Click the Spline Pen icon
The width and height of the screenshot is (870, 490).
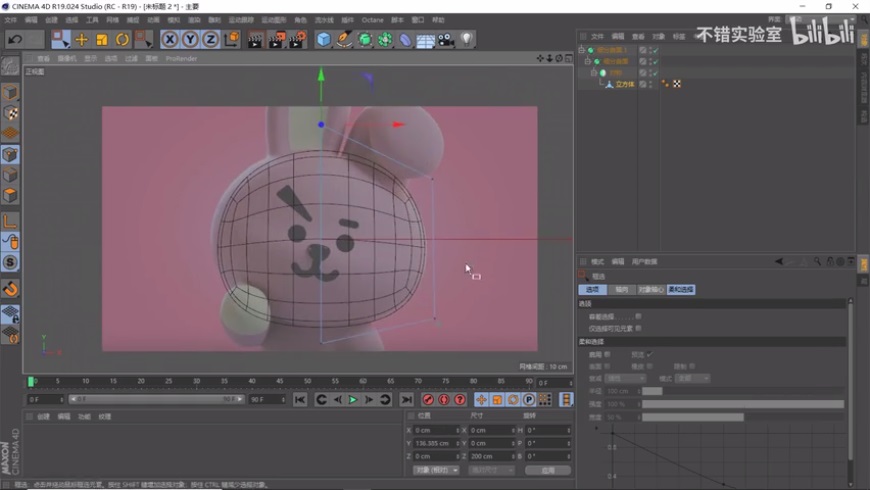pyautogui.click(x=344, y=39)
